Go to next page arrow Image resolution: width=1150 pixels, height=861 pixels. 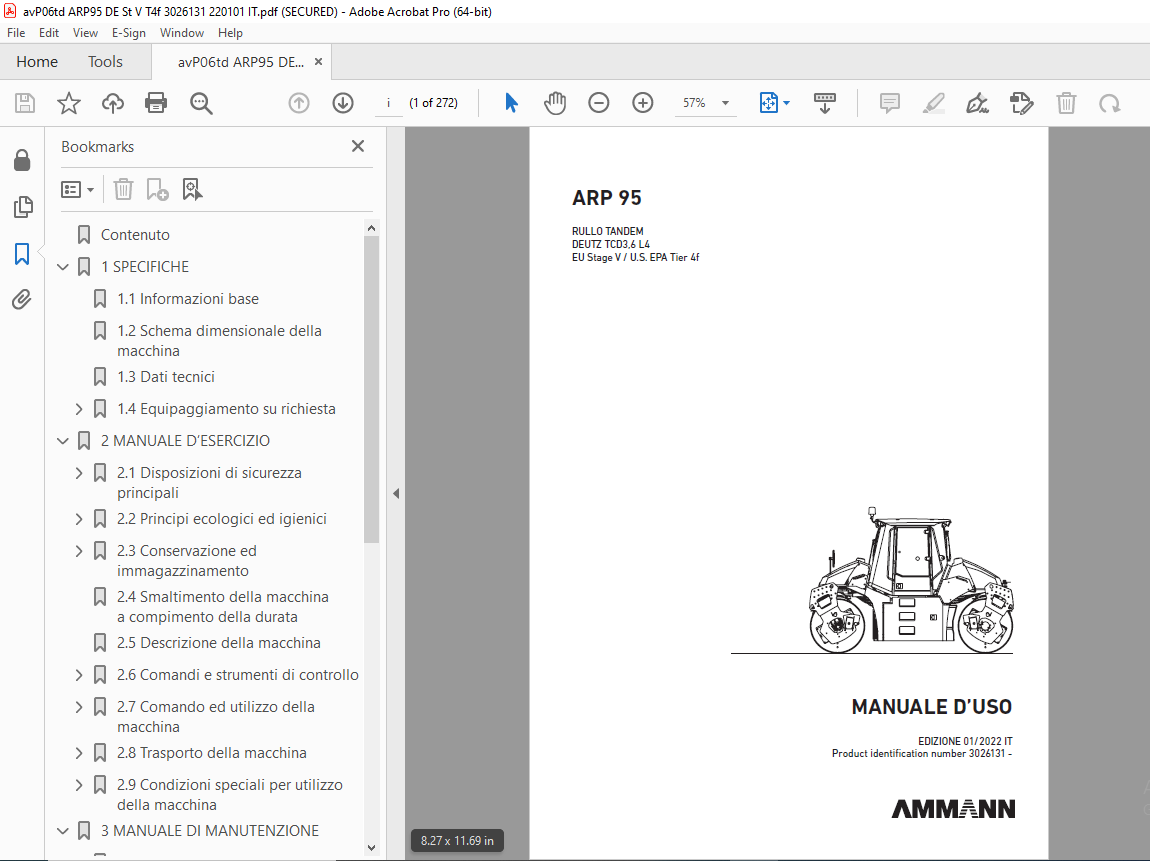(x=343, y=103)
